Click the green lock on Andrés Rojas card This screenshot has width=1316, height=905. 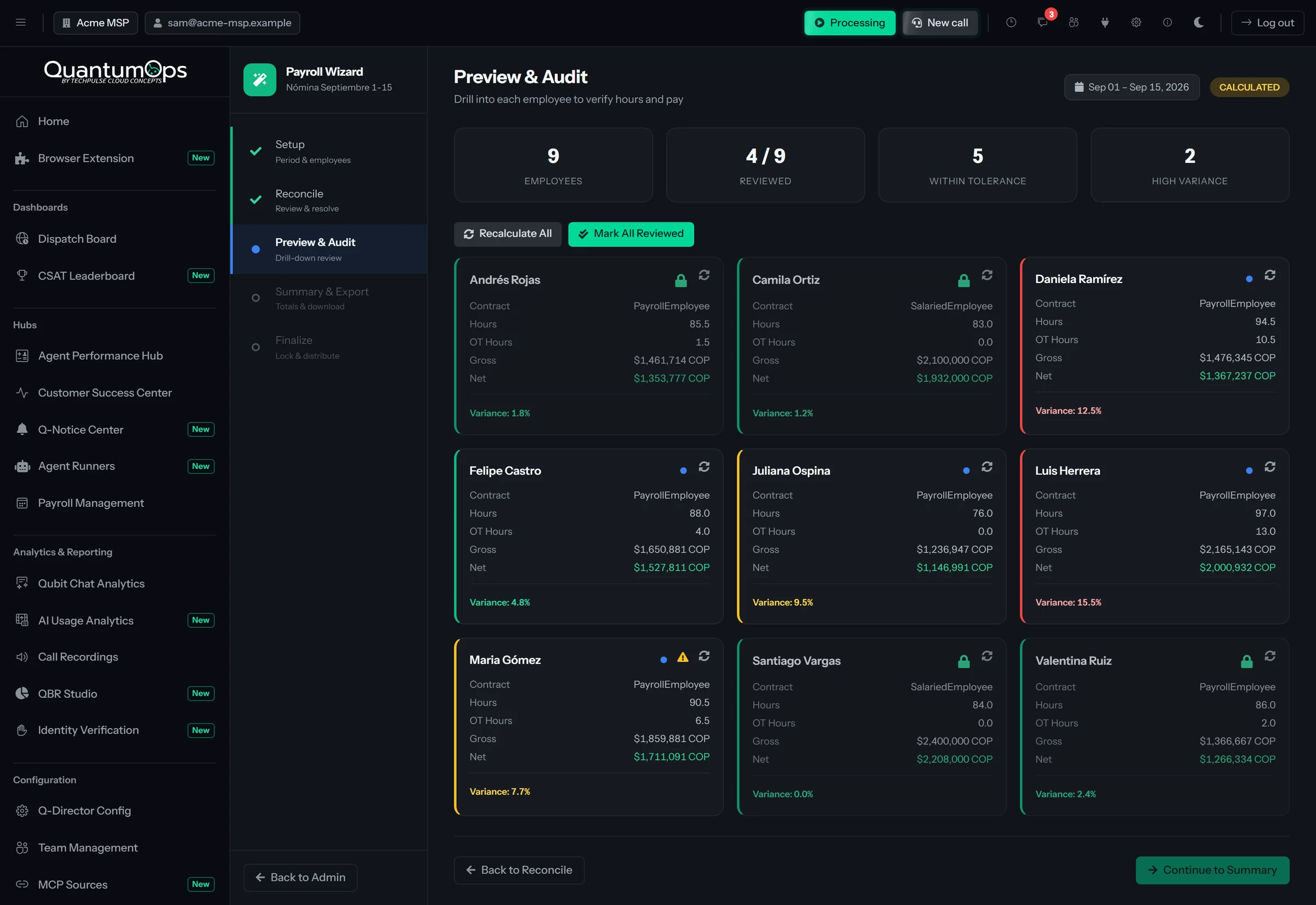680,280
